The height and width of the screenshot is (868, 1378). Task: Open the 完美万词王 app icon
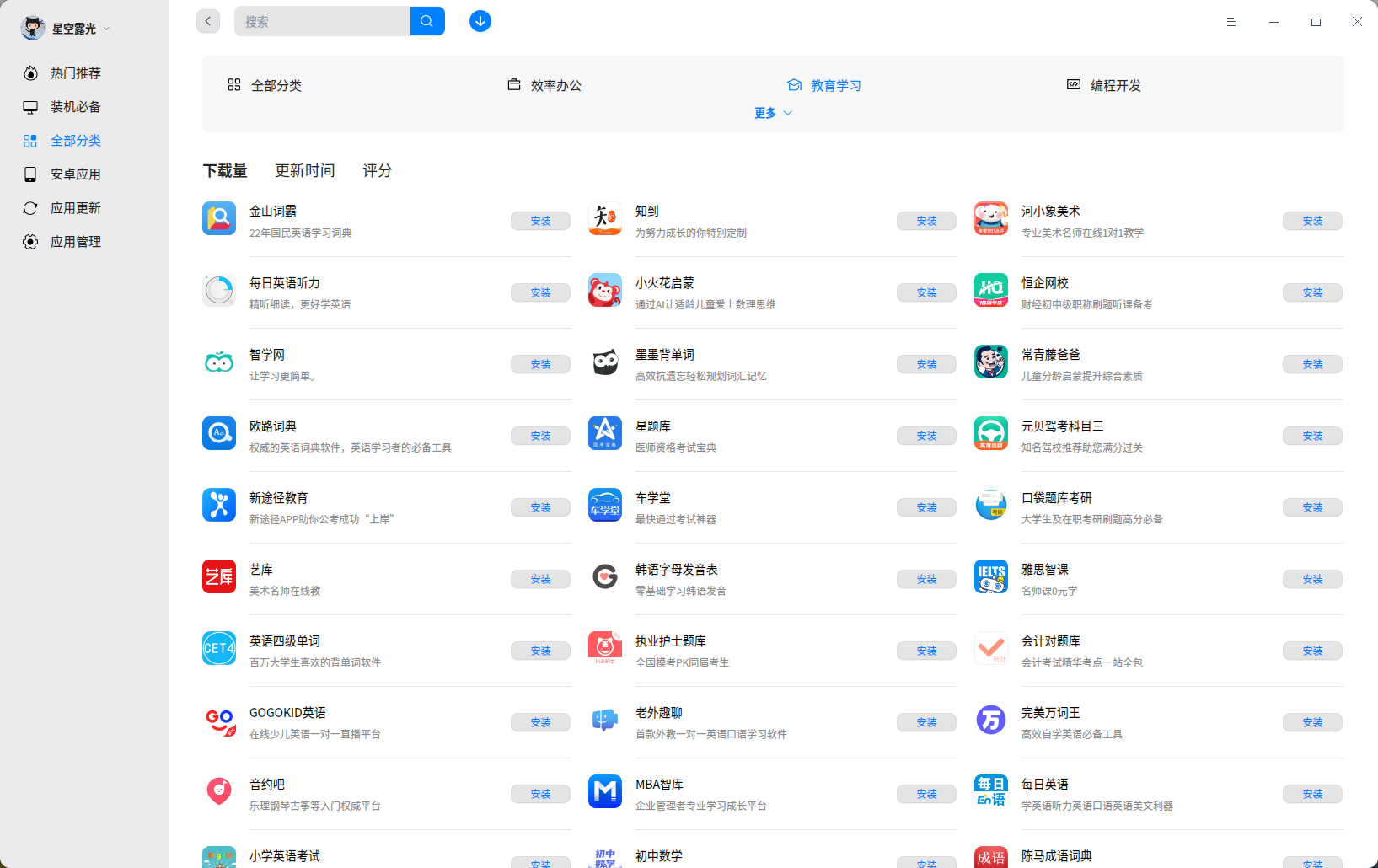[x=991, y=720]
